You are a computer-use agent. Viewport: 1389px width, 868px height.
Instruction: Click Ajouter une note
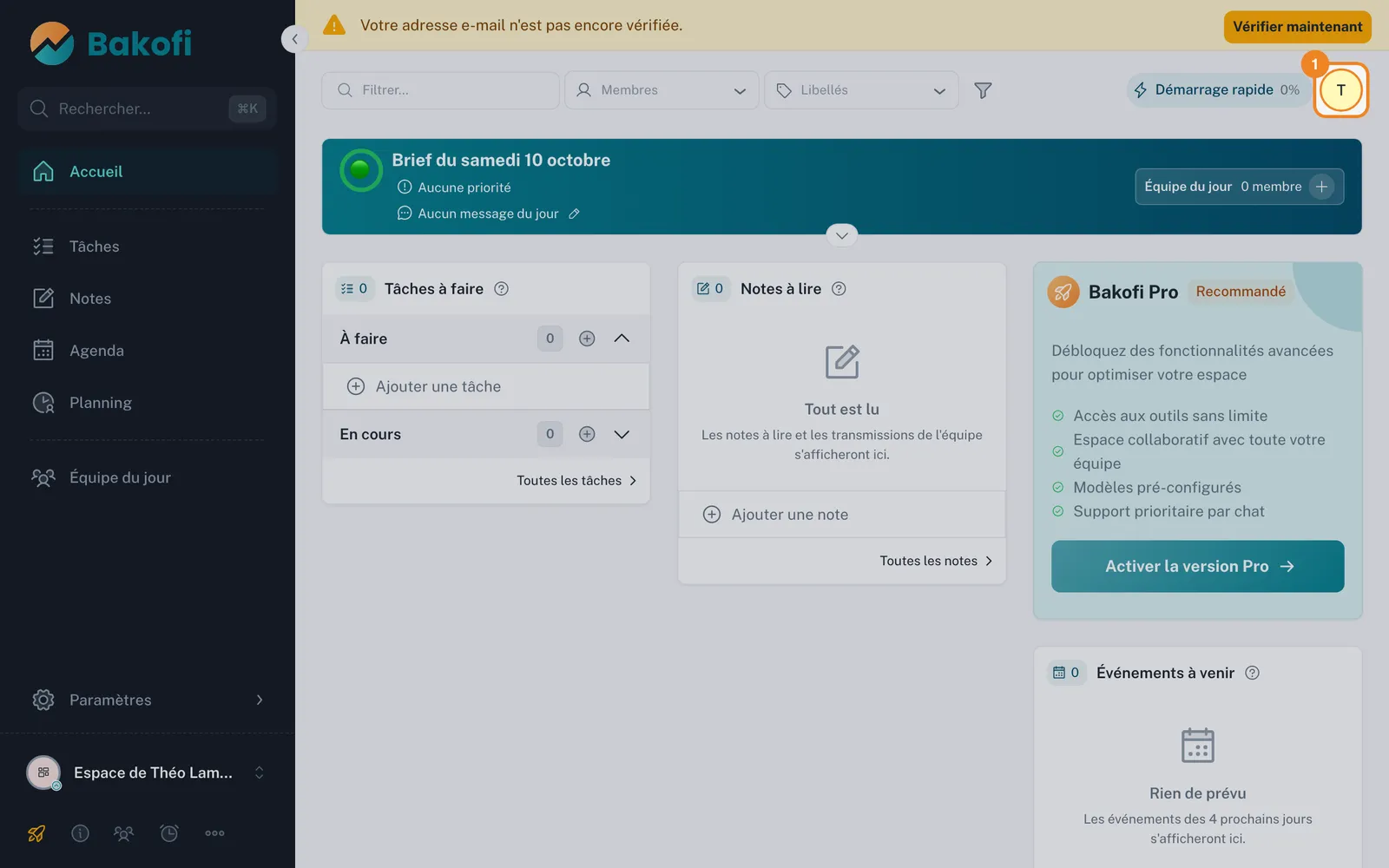click(842, 515)
